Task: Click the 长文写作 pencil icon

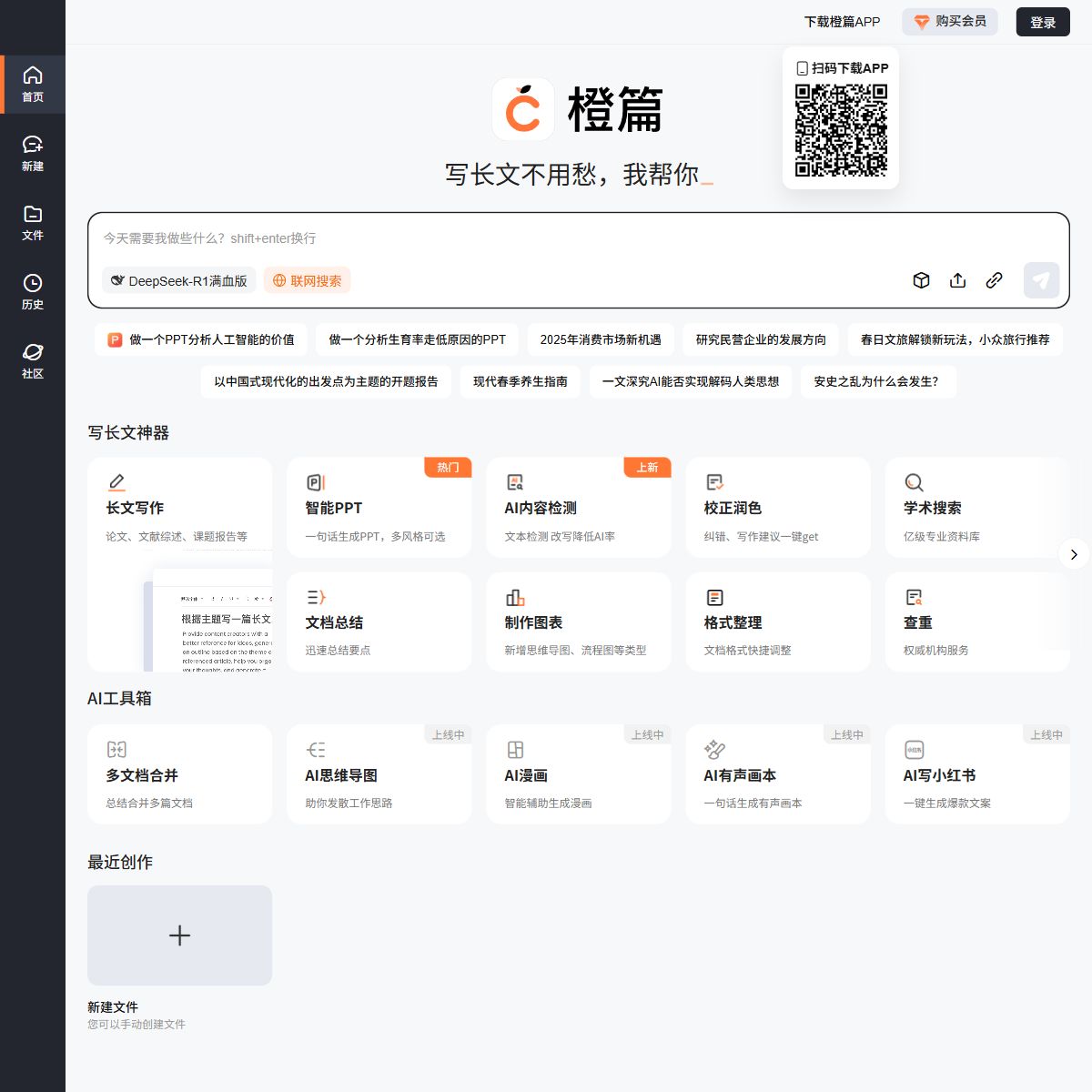Action: pos(116,482)
